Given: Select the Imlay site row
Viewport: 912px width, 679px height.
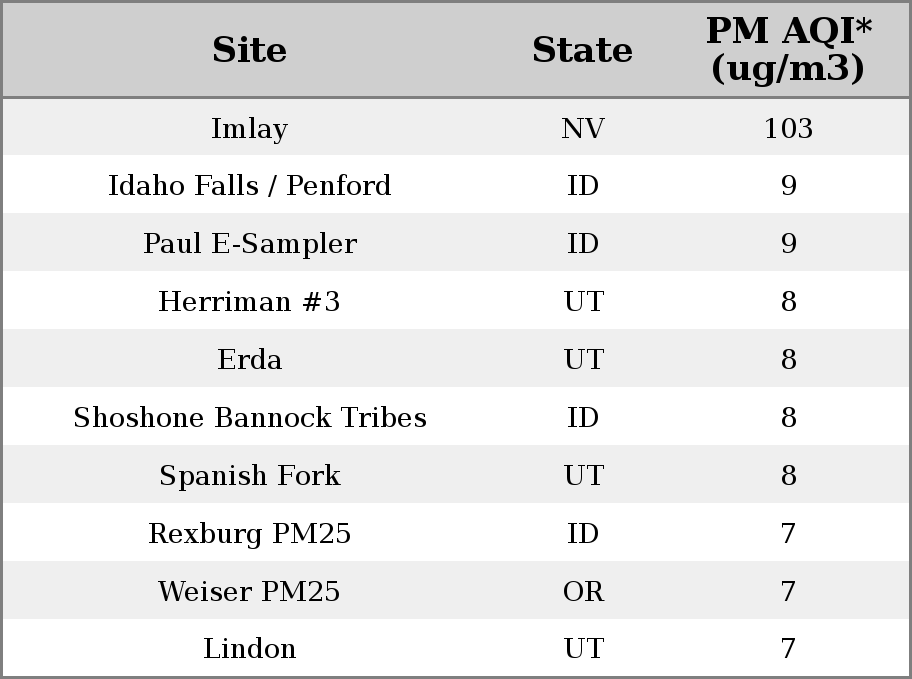Looking at the screenshot, I should (x=456, y=127).
